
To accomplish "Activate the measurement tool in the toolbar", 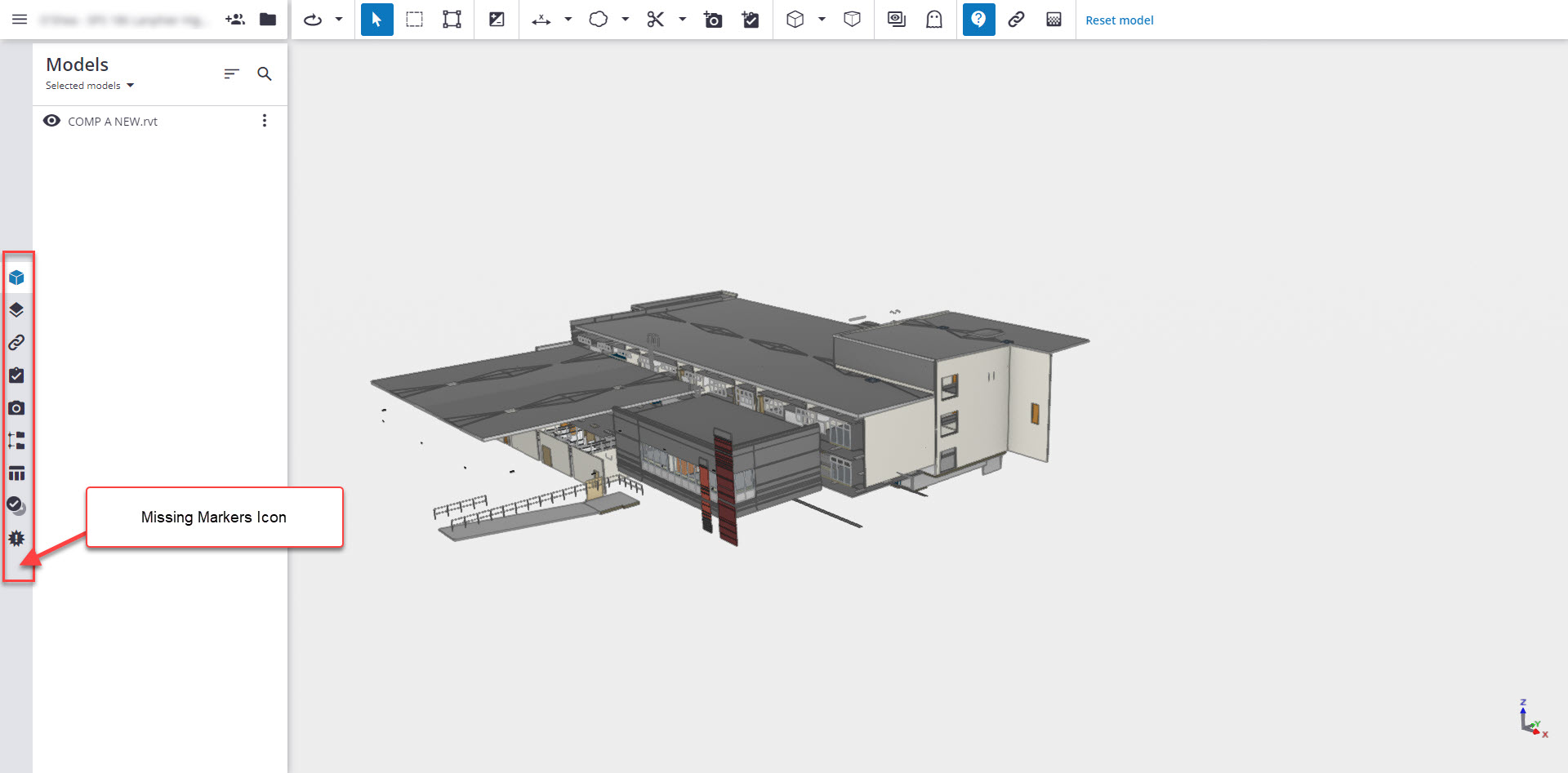I will coord(540,19).
